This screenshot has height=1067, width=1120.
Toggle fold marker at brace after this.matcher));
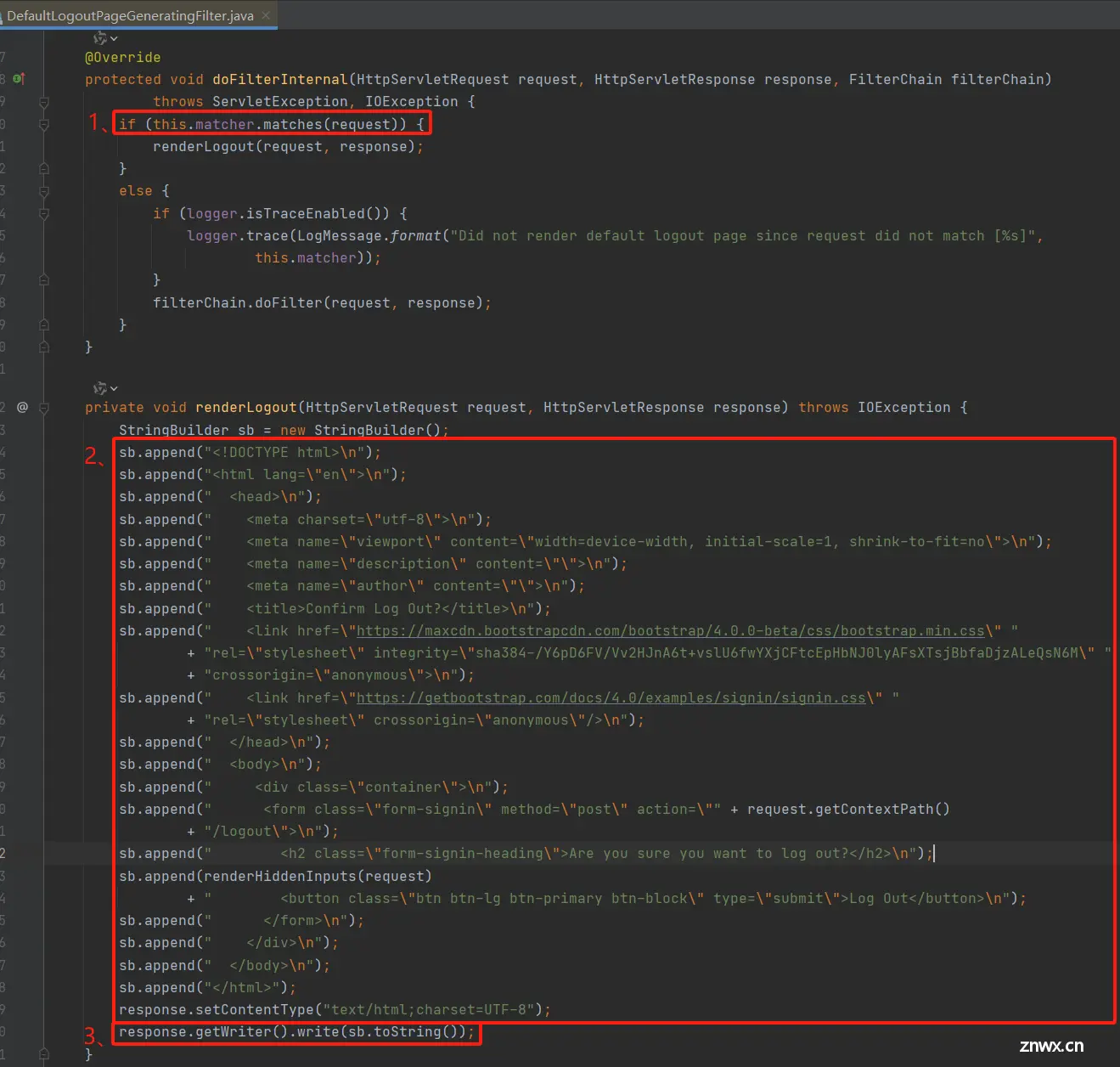tap(44, 279)
